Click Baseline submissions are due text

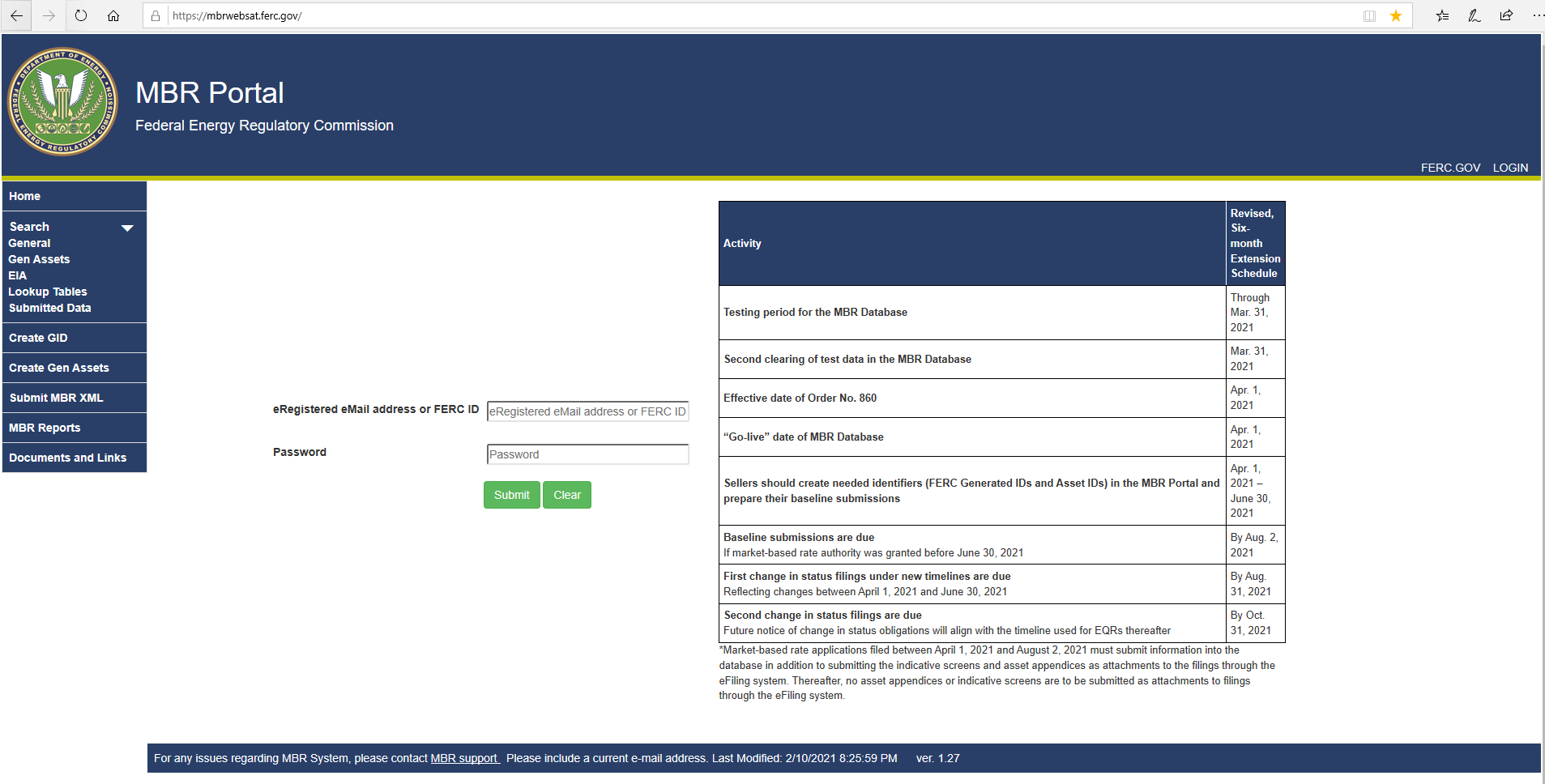pos(799,537)
